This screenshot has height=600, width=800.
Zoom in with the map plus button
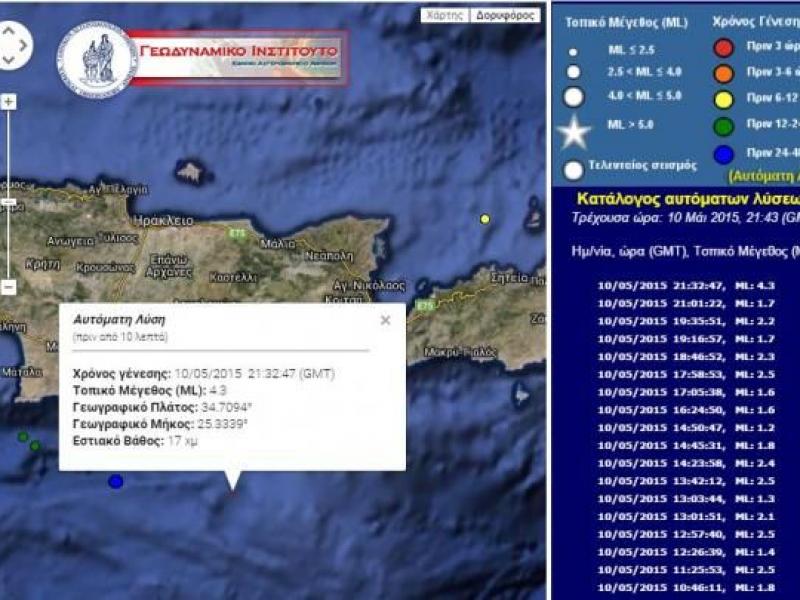tap(8, 102)
